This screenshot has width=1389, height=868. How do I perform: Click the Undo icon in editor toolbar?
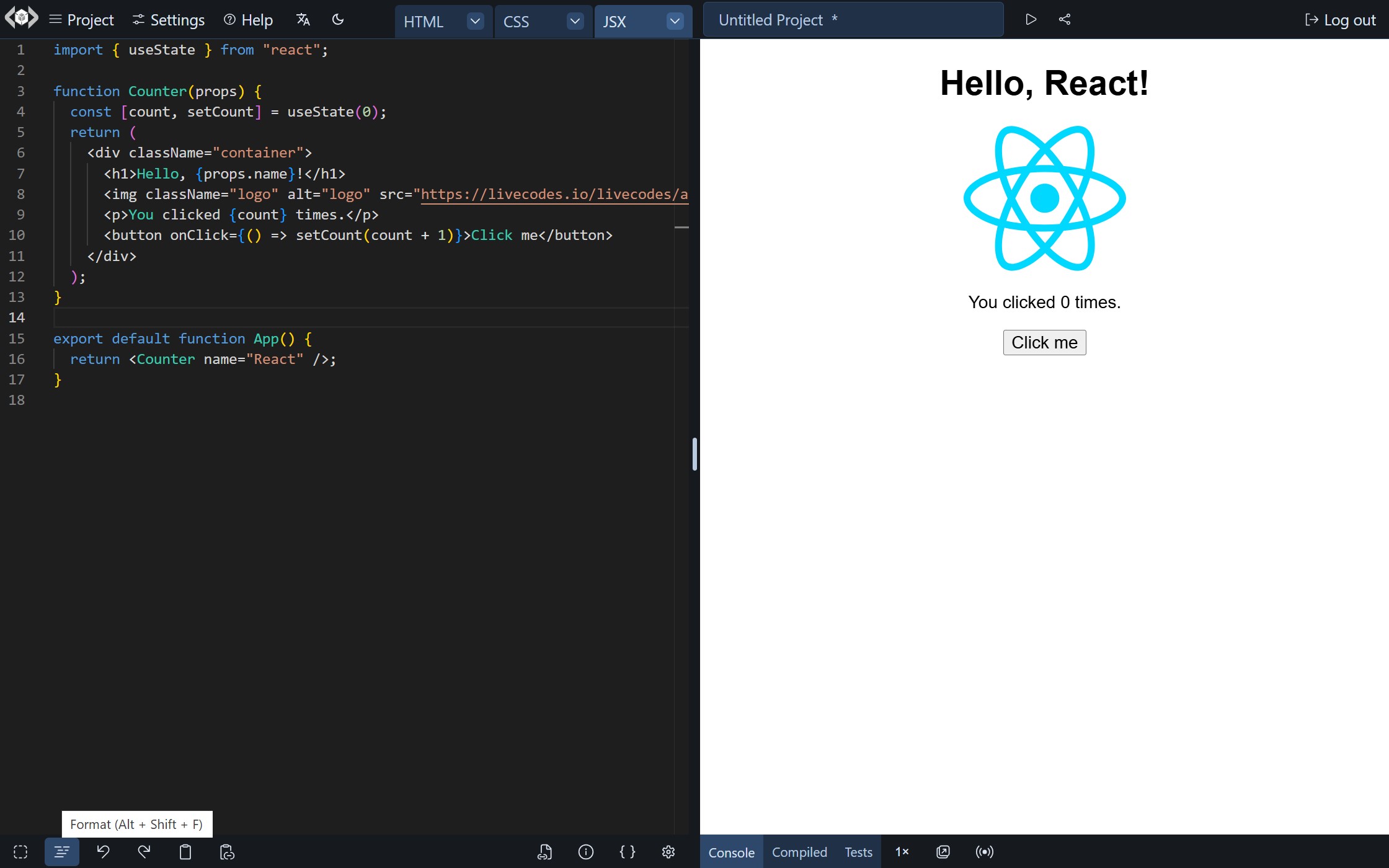click(103, 852)
